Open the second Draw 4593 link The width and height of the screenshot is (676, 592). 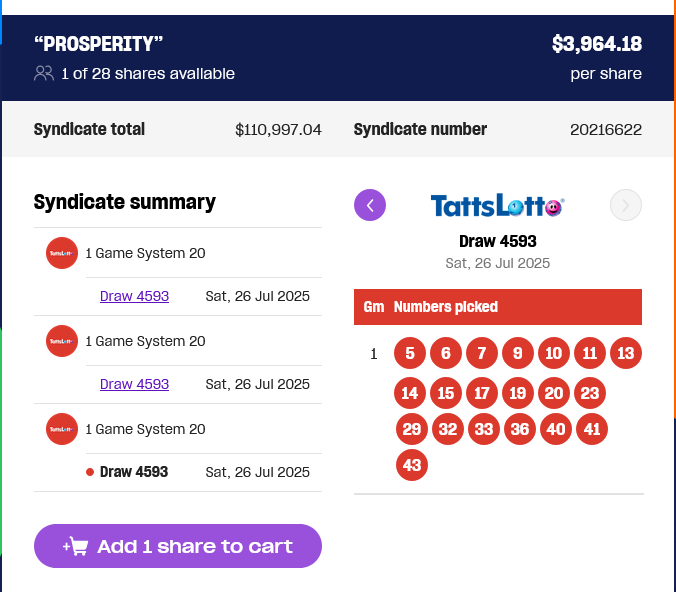click(x=134, y=384)
